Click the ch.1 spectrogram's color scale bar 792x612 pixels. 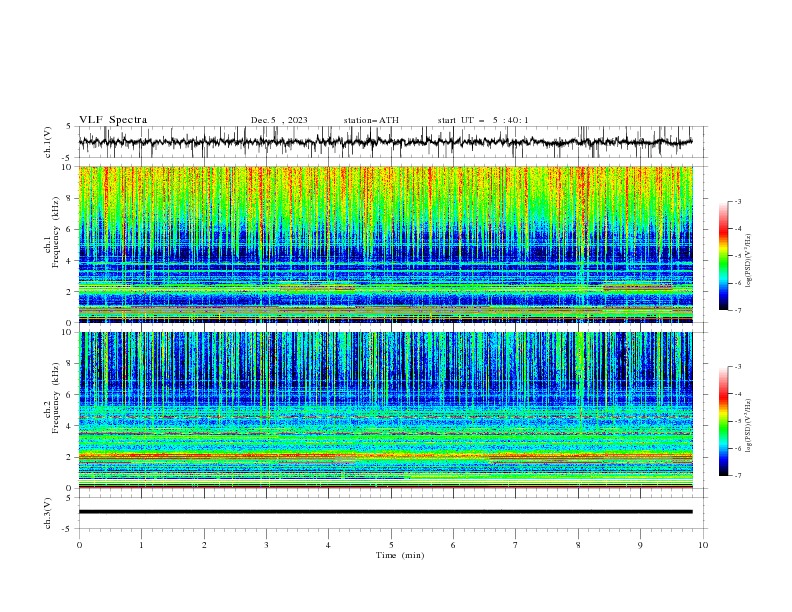pyautogui.click(x=723, y=256)
